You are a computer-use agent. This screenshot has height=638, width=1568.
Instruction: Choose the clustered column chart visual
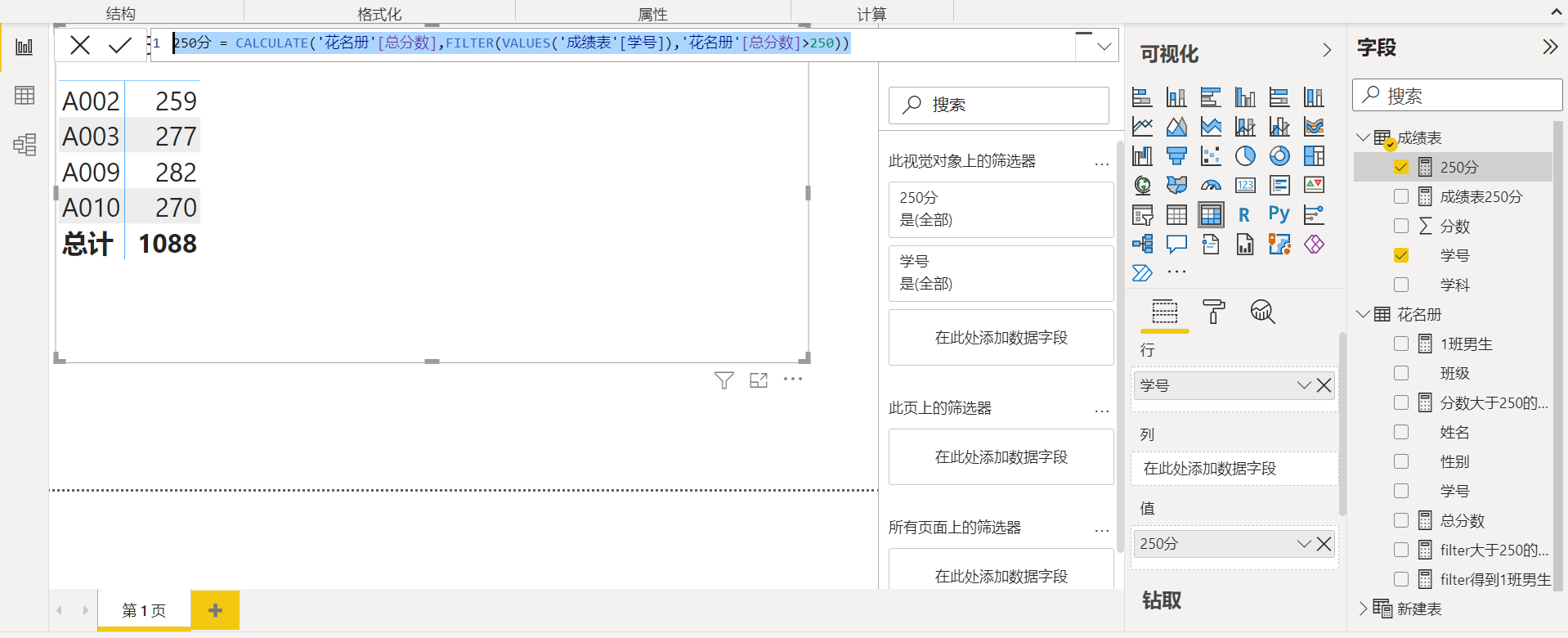[1245, 97]
